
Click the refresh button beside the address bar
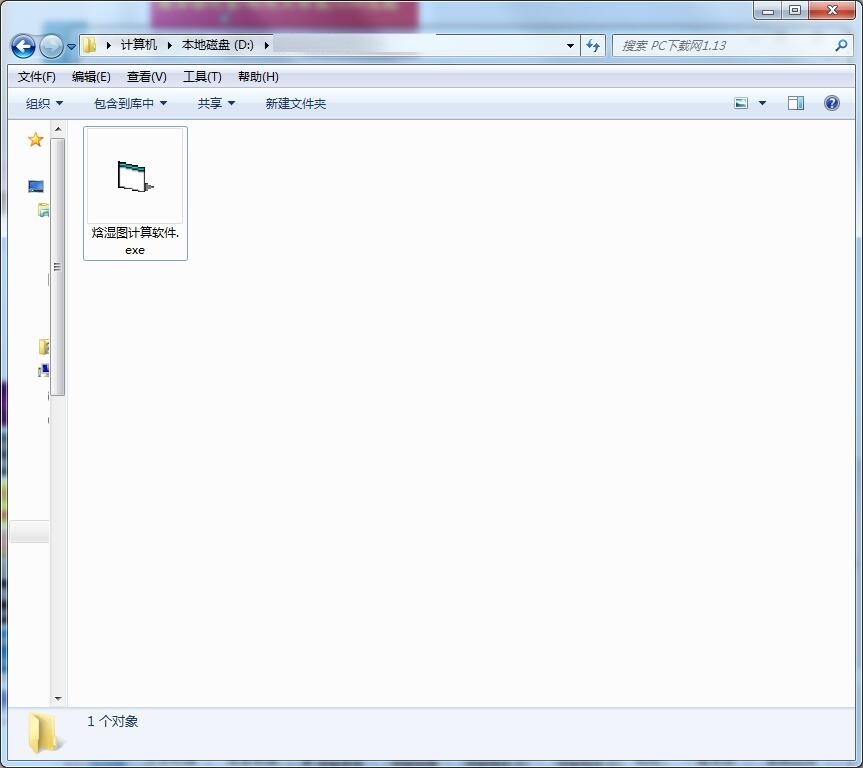click(594, 46)
